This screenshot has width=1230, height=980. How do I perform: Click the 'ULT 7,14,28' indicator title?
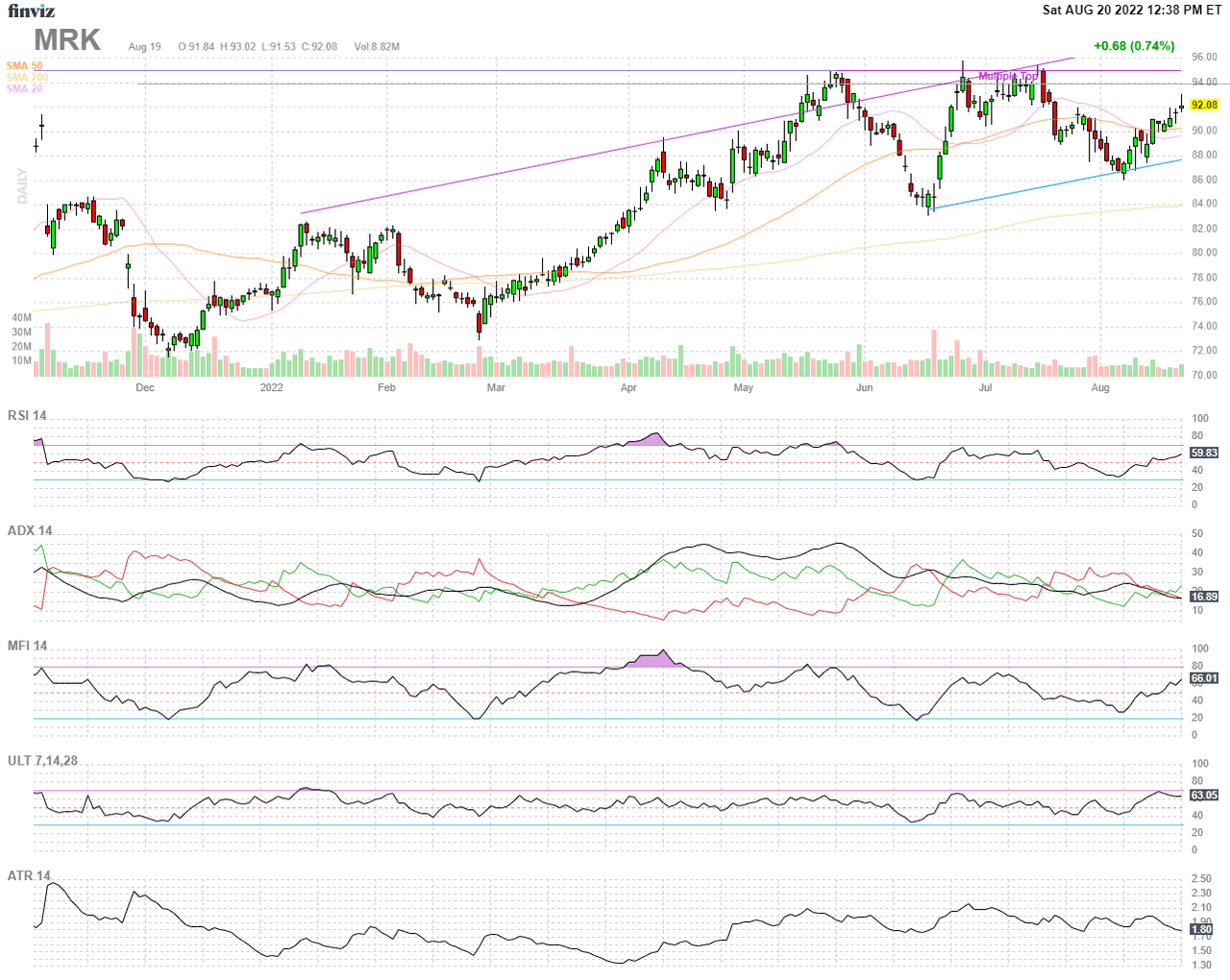[42, 760]
